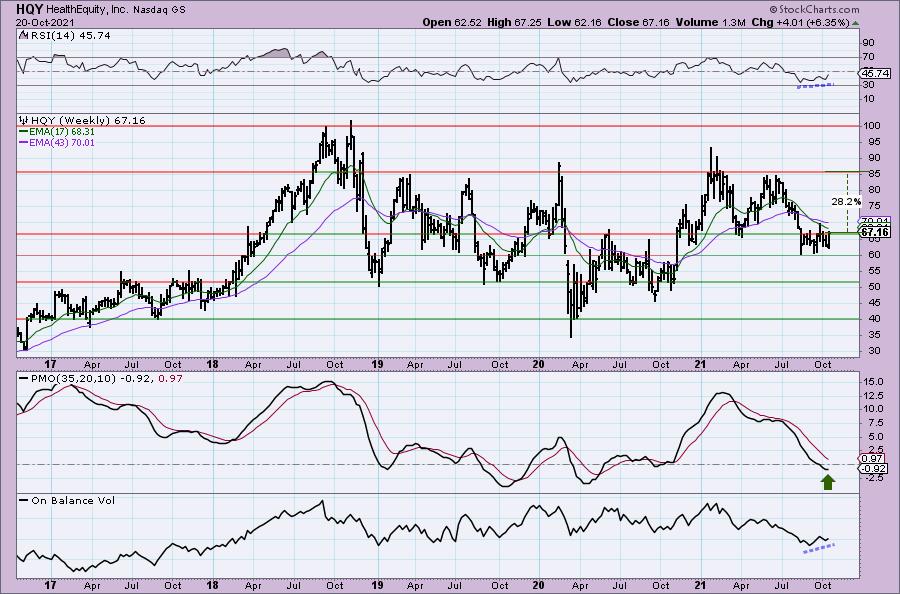900x594 pixels.
Task: Select the HealthEquity, Inc. company name
Action: coord(86,9)
